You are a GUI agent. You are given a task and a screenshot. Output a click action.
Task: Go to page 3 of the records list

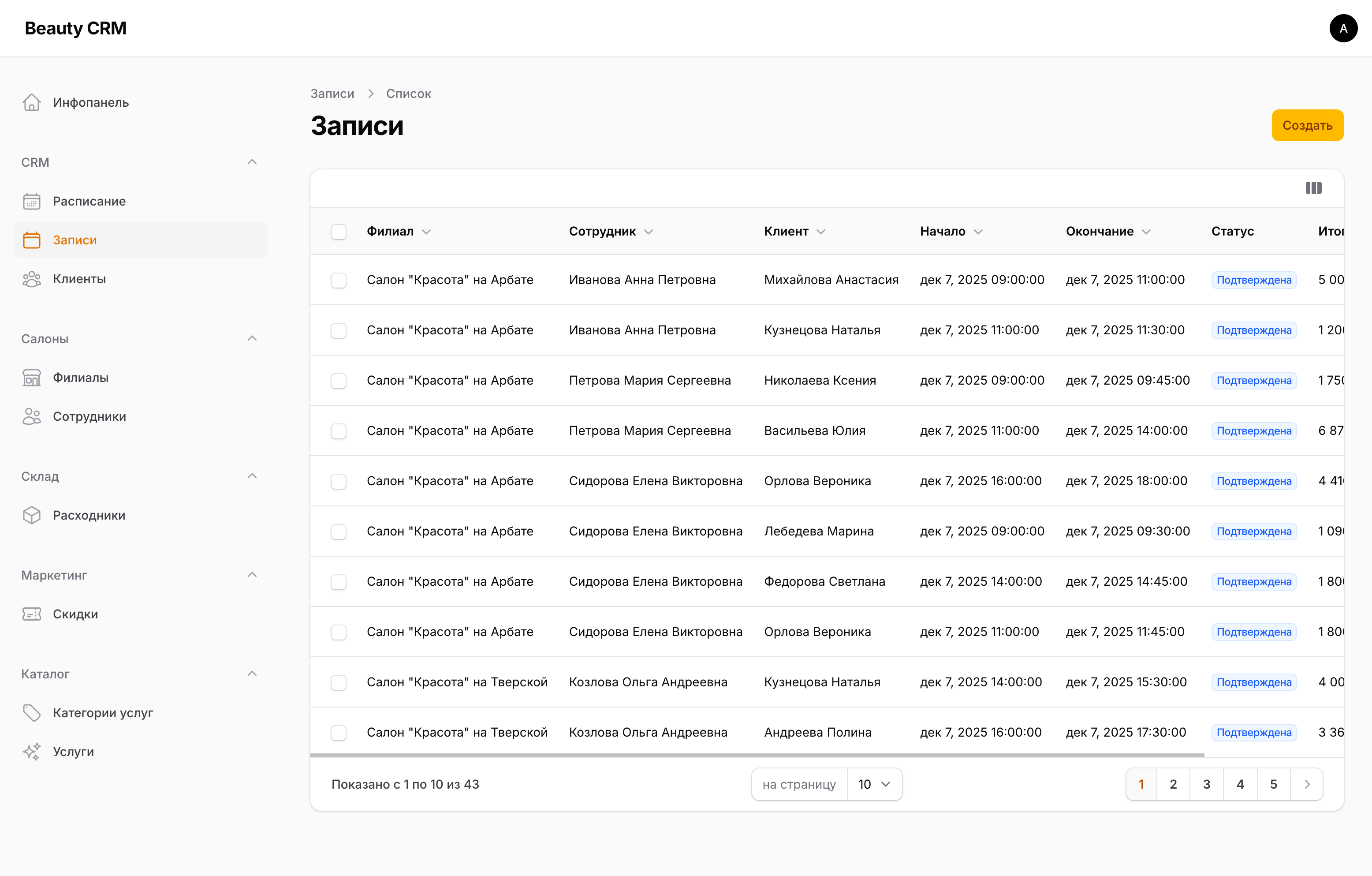1207,784
